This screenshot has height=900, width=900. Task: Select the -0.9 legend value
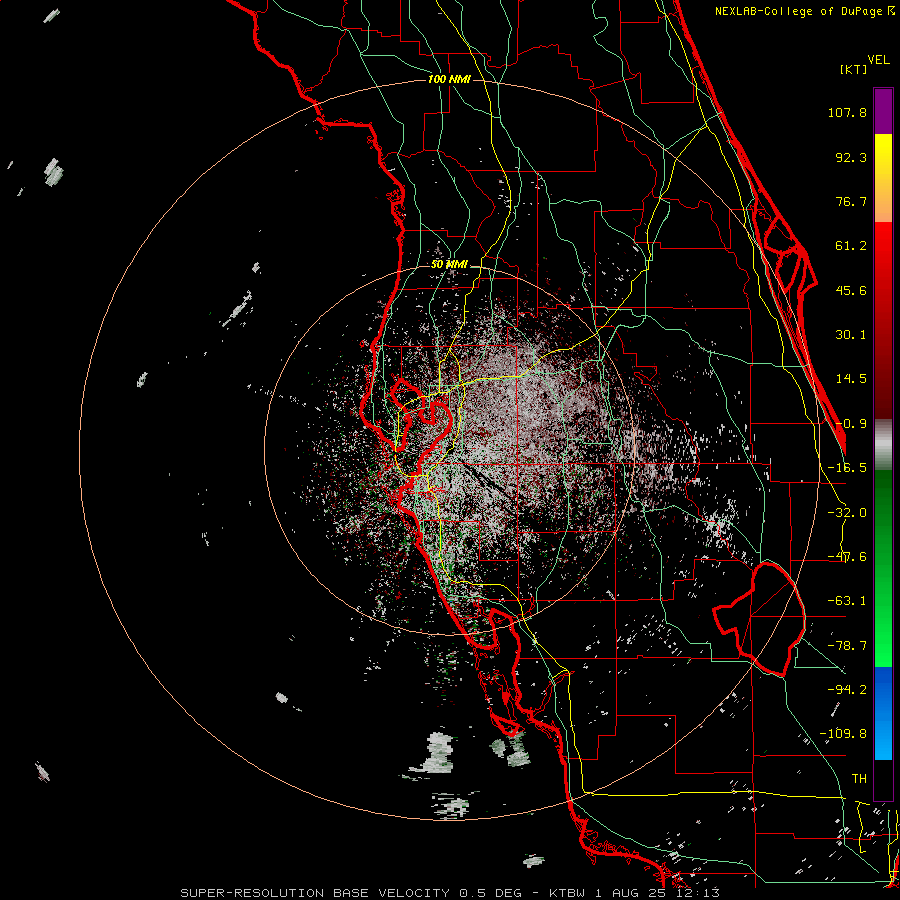[851, 424]
